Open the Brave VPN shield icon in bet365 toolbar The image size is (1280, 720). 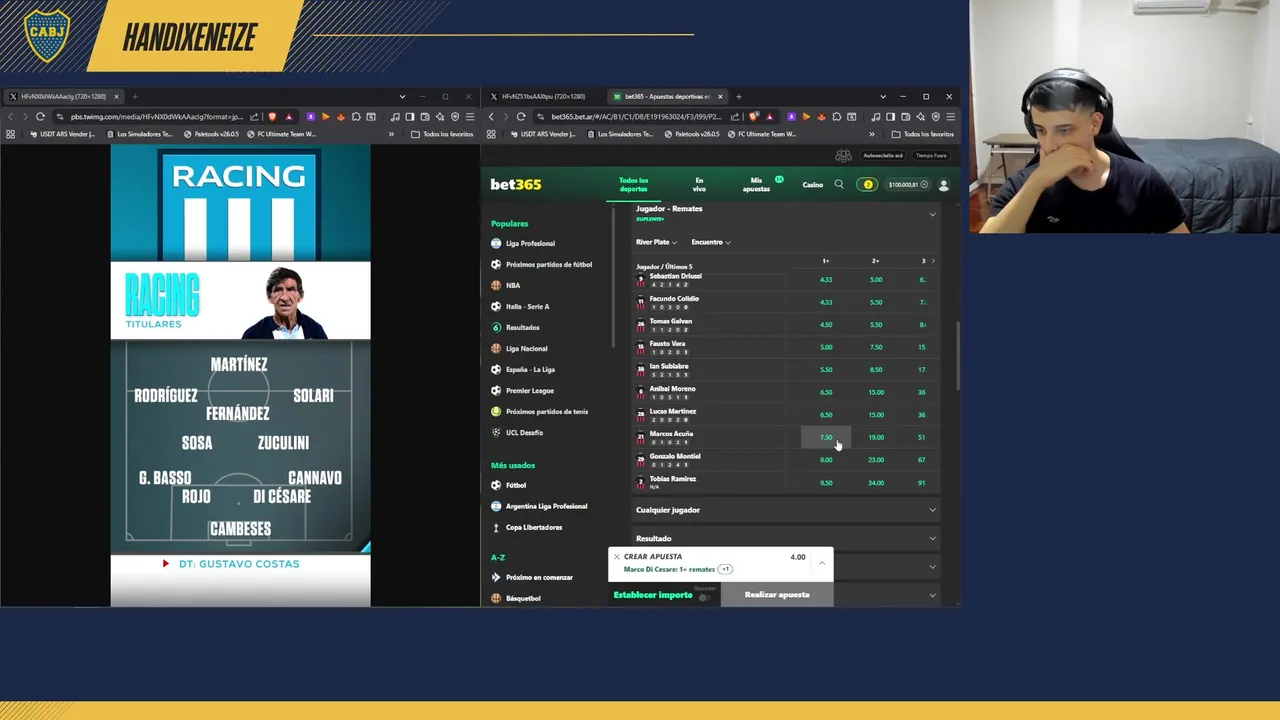[x=934, y=117]
